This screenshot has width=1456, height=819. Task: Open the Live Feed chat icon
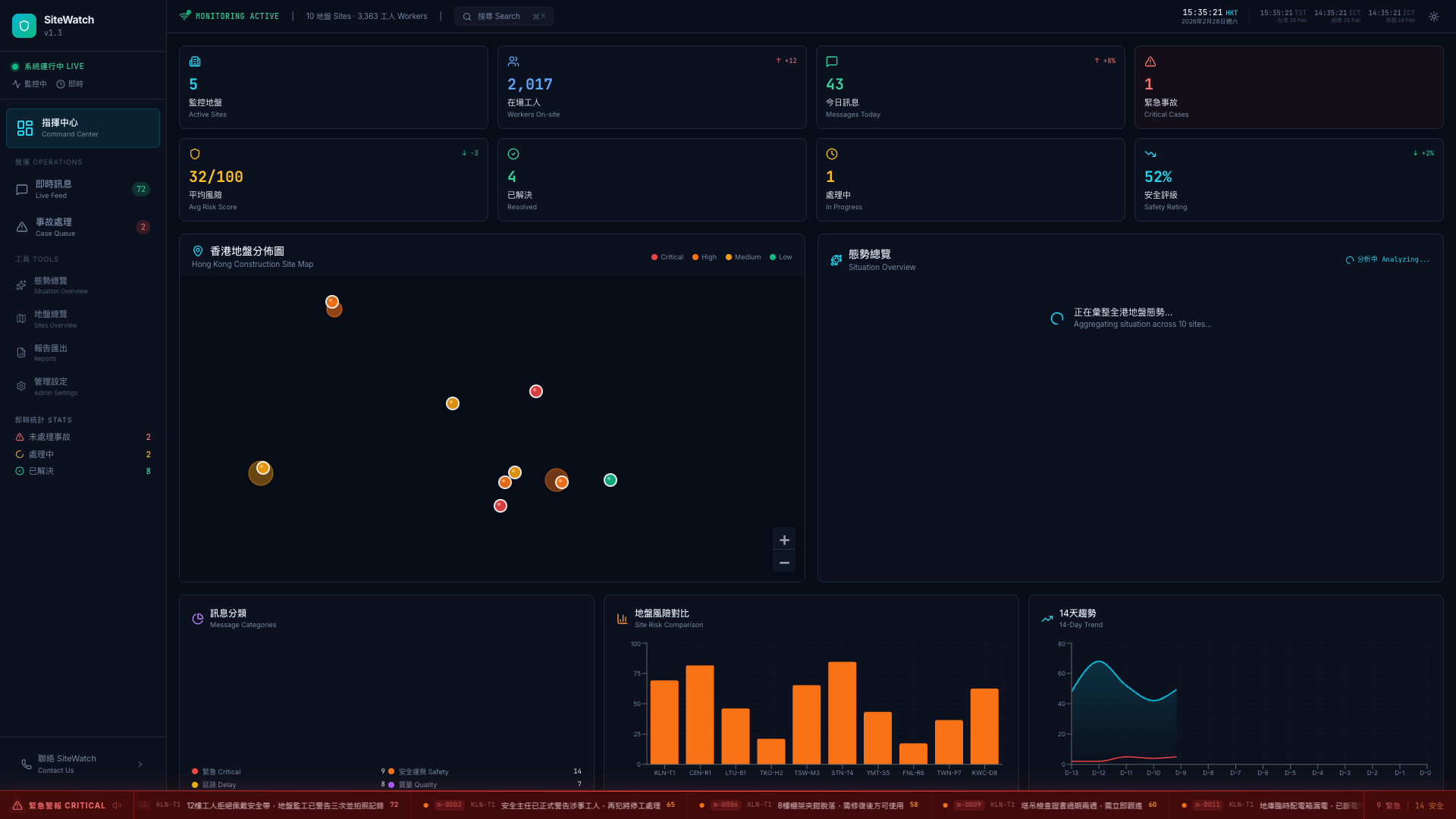pyautogui.click(x=21, y=190)
